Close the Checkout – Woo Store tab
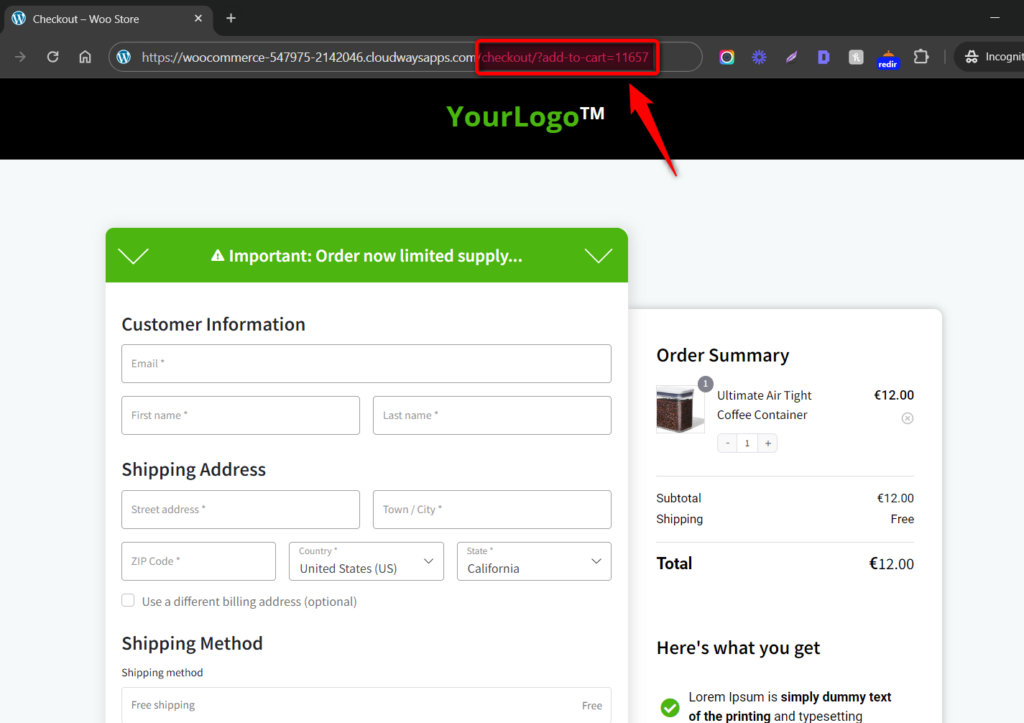 [x=198, y=18]
